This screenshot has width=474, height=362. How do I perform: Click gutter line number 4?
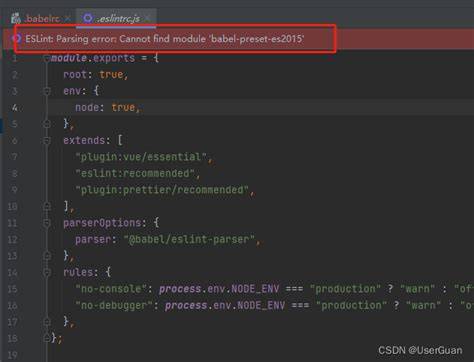point(14,108)
